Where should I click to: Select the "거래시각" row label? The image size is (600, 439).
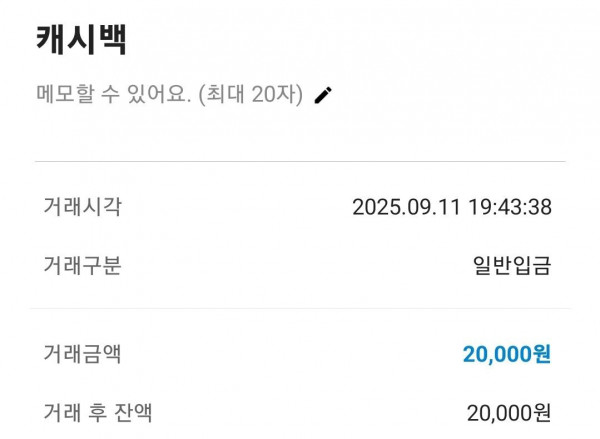[x=82, y=207]
